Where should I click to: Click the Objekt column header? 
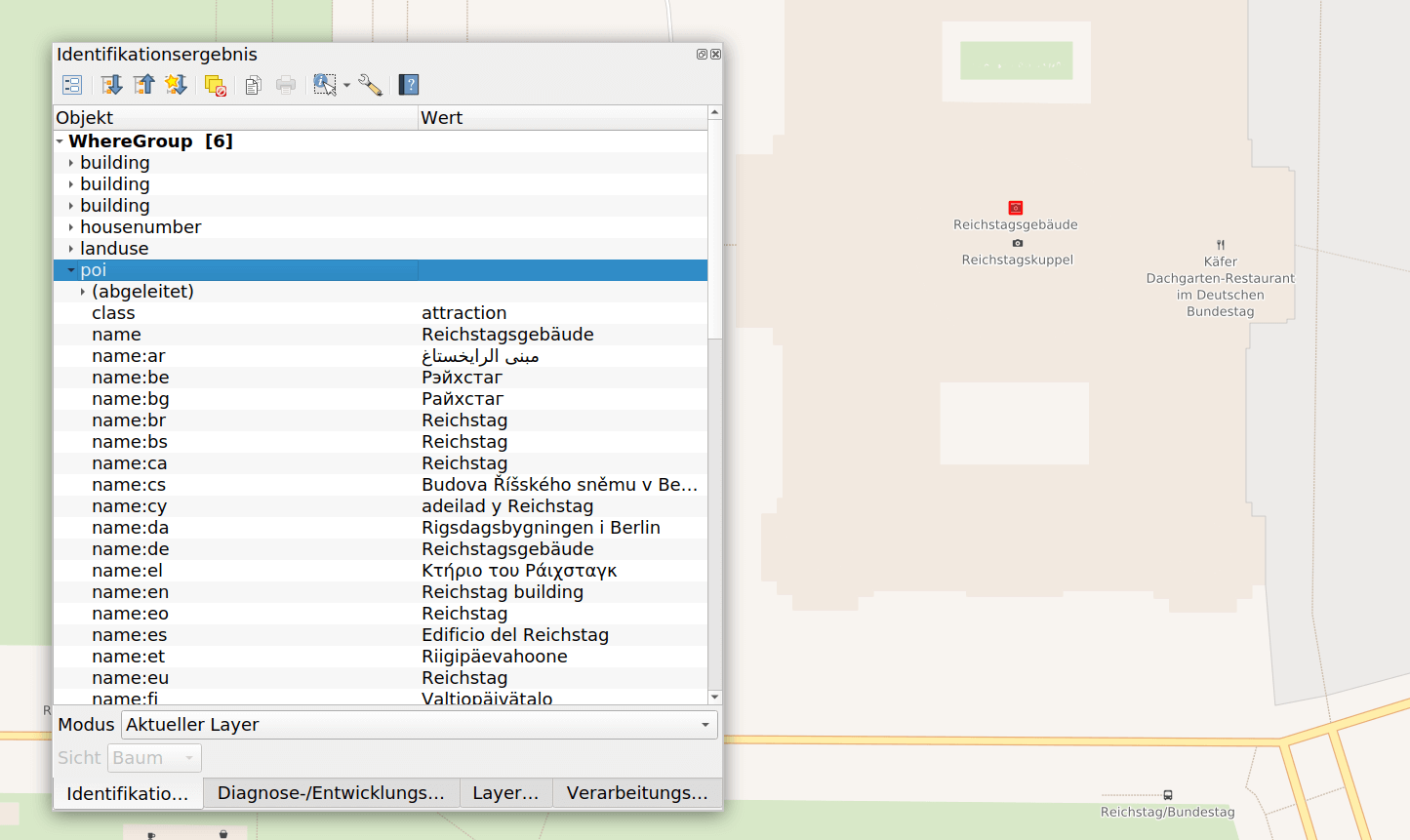234,118
